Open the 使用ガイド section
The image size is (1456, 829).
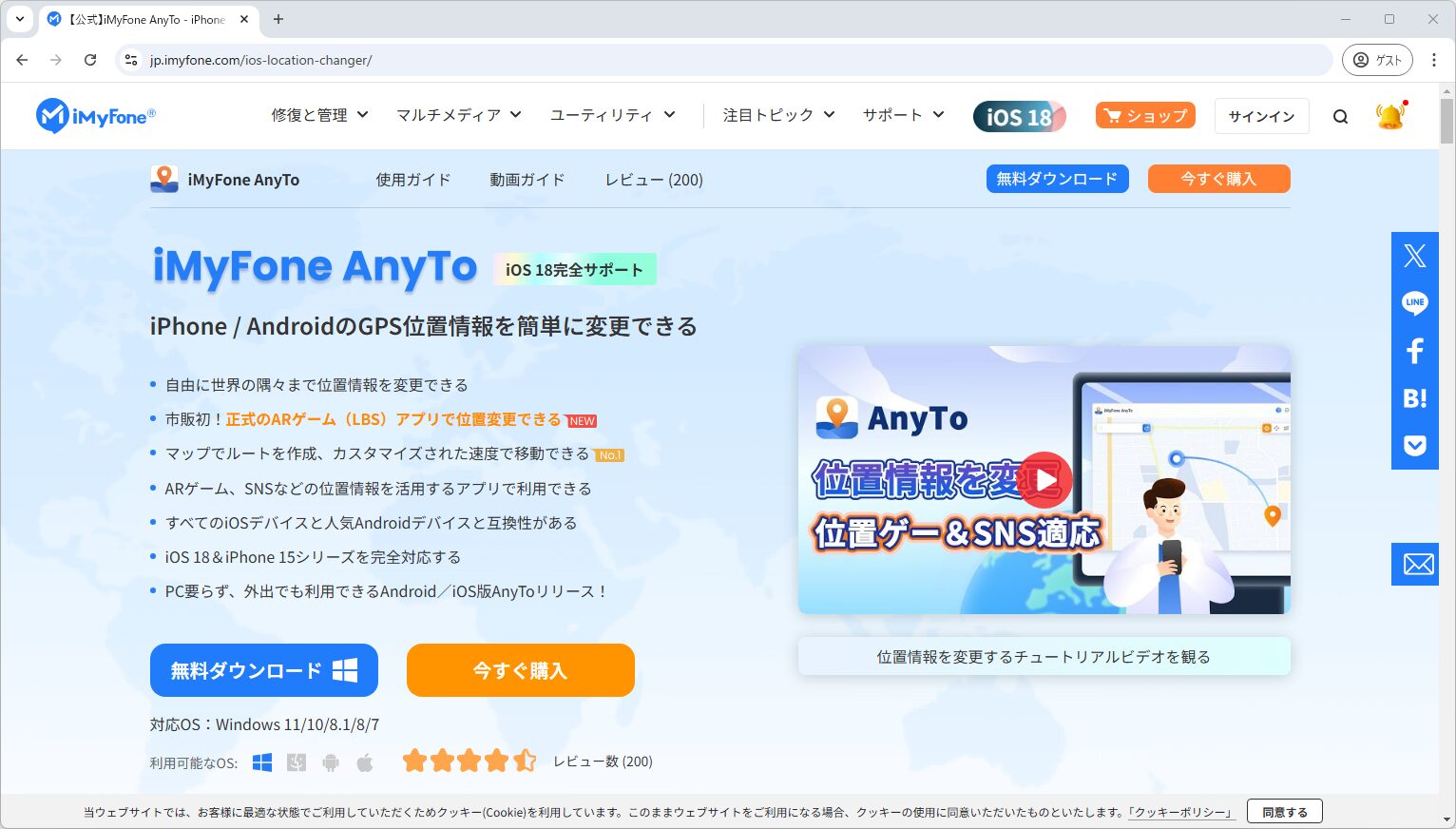pyautogui.click(x=412, y=179)
